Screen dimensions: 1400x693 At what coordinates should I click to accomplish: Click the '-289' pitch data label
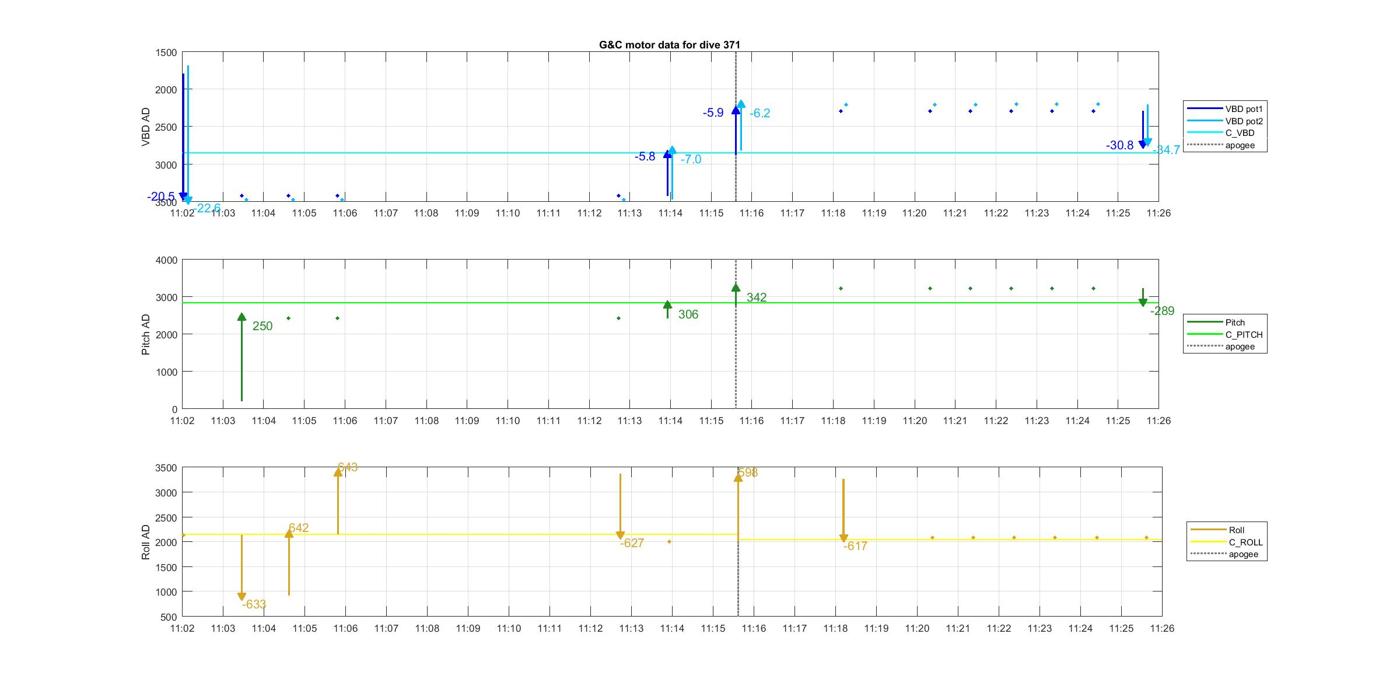coord(1162,311)
